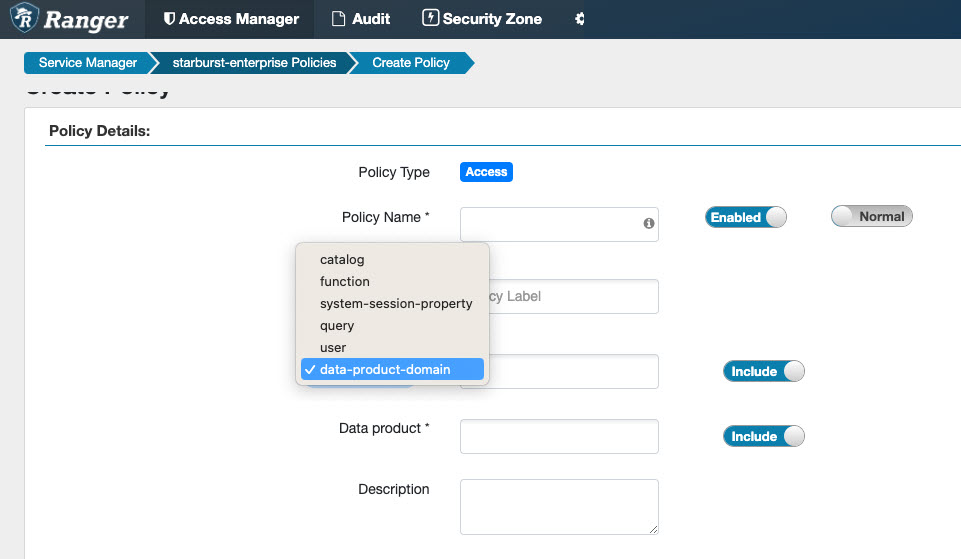Click the Policy Type label
The width and height of the screenshot is (961, 559).
[x=393, y=172]
